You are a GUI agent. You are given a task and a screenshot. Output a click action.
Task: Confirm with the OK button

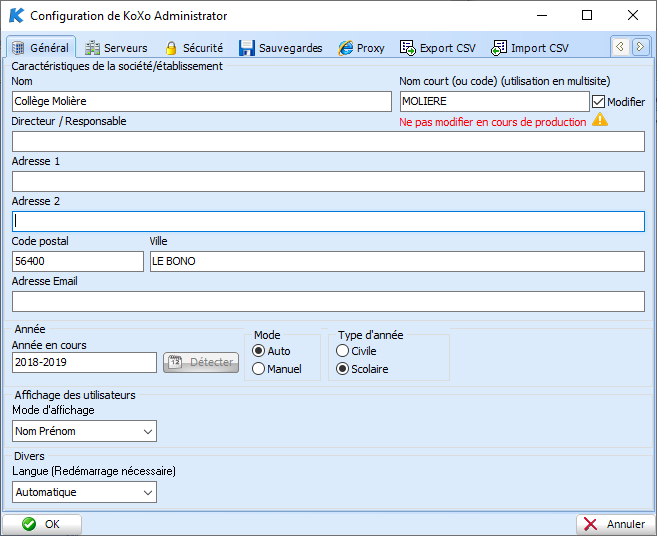tap(42, 524)
